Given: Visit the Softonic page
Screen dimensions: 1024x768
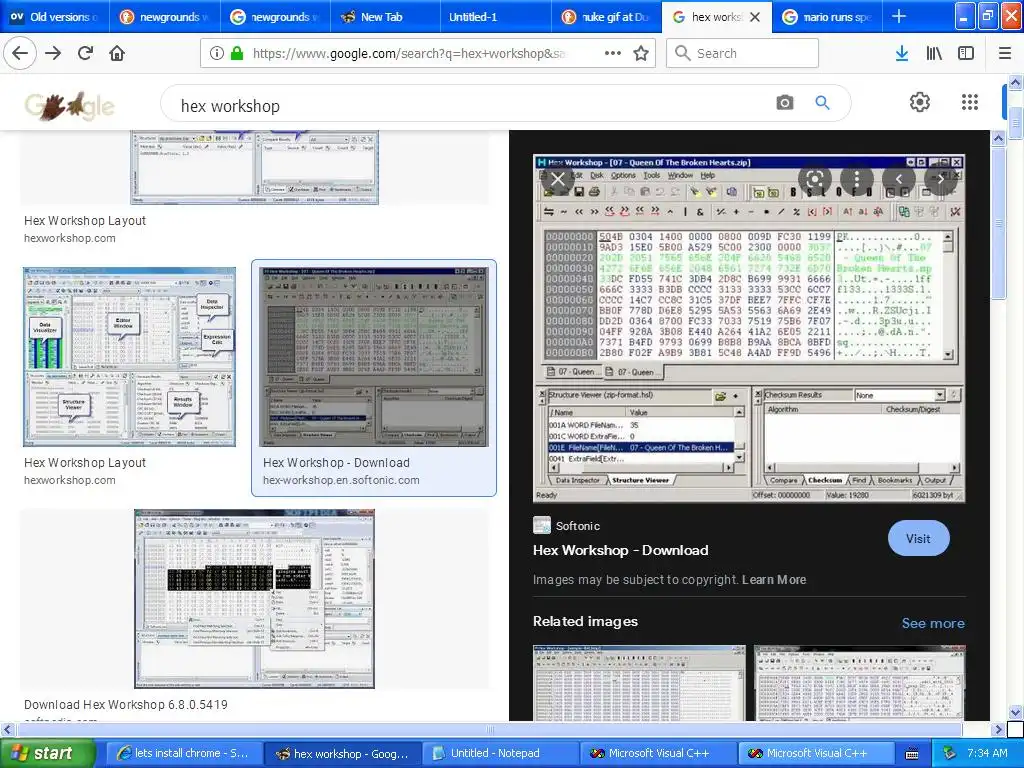Looking at the screenshot, I should click(x=918, y=539).
